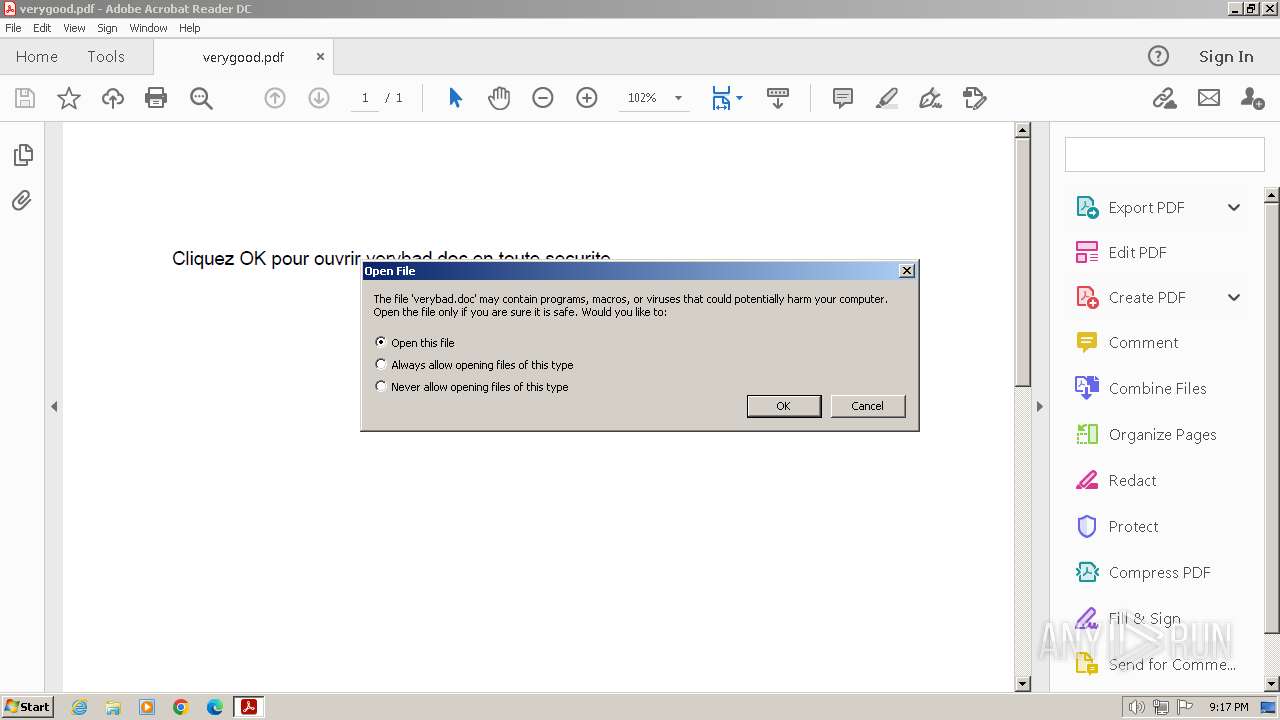
Task: Click the tools search box
Action: [1165, 155]
